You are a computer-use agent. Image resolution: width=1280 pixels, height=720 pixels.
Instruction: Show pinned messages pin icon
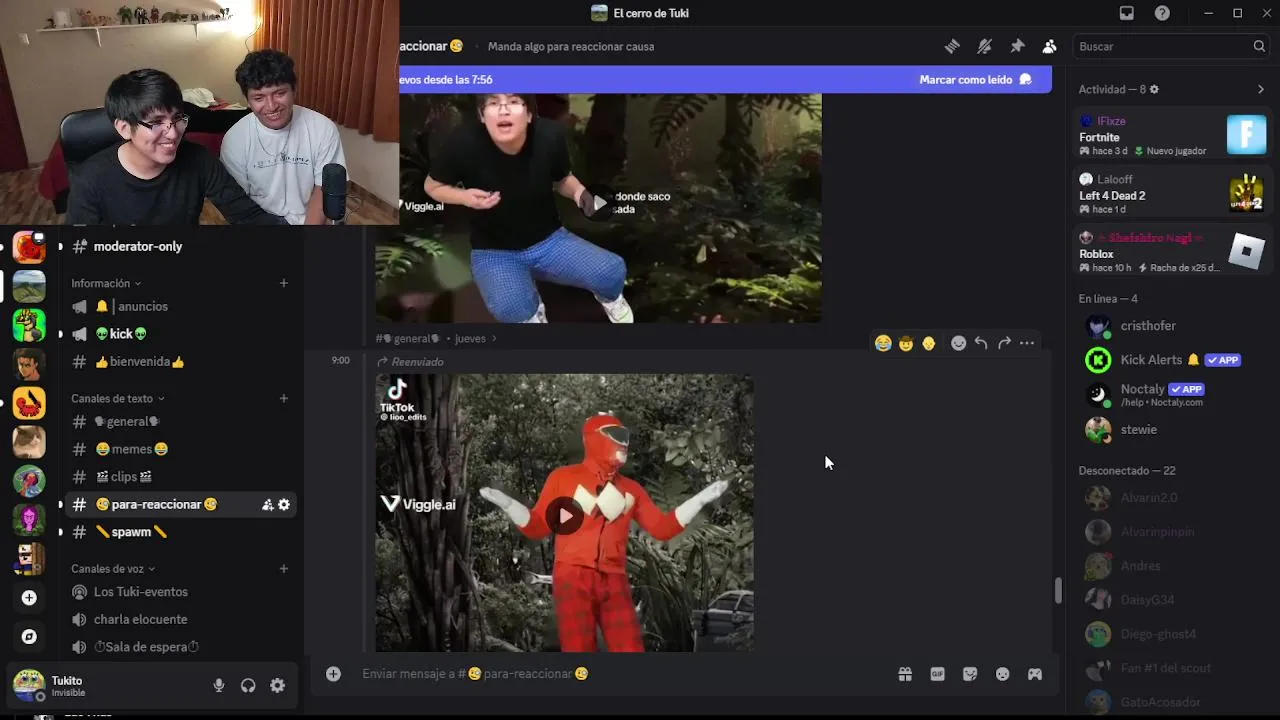tap(1017, 46)
